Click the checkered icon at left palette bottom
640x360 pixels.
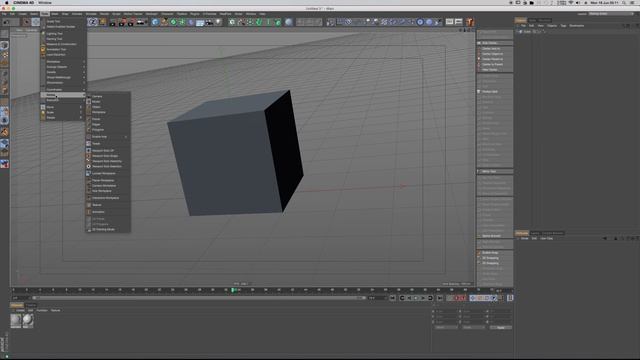(x=4, y=164)
